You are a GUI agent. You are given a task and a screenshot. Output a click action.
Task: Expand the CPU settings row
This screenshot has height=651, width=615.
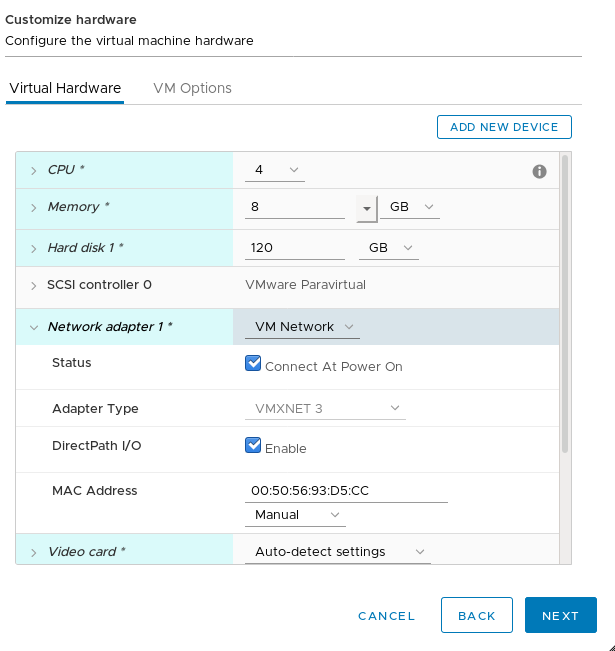tap(33, 171)
